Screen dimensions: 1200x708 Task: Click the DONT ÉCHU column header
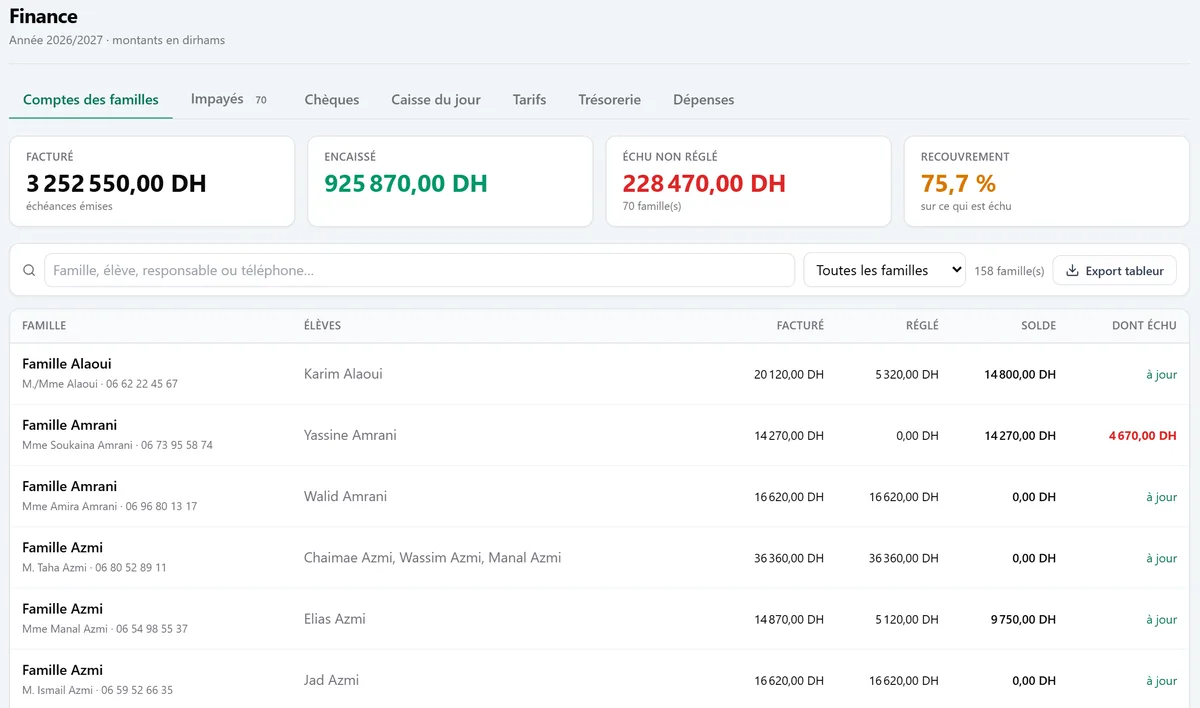pos(1144,326)
